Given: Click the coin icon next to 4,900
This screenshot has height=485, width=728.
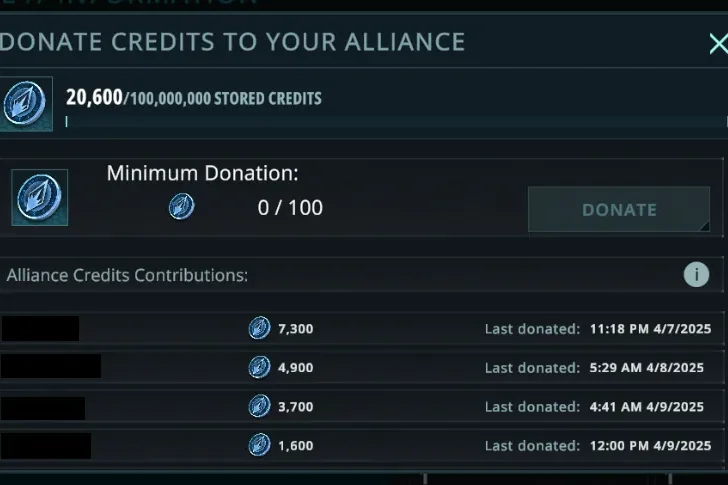Looking at the screenshot, I should [259, 367].
